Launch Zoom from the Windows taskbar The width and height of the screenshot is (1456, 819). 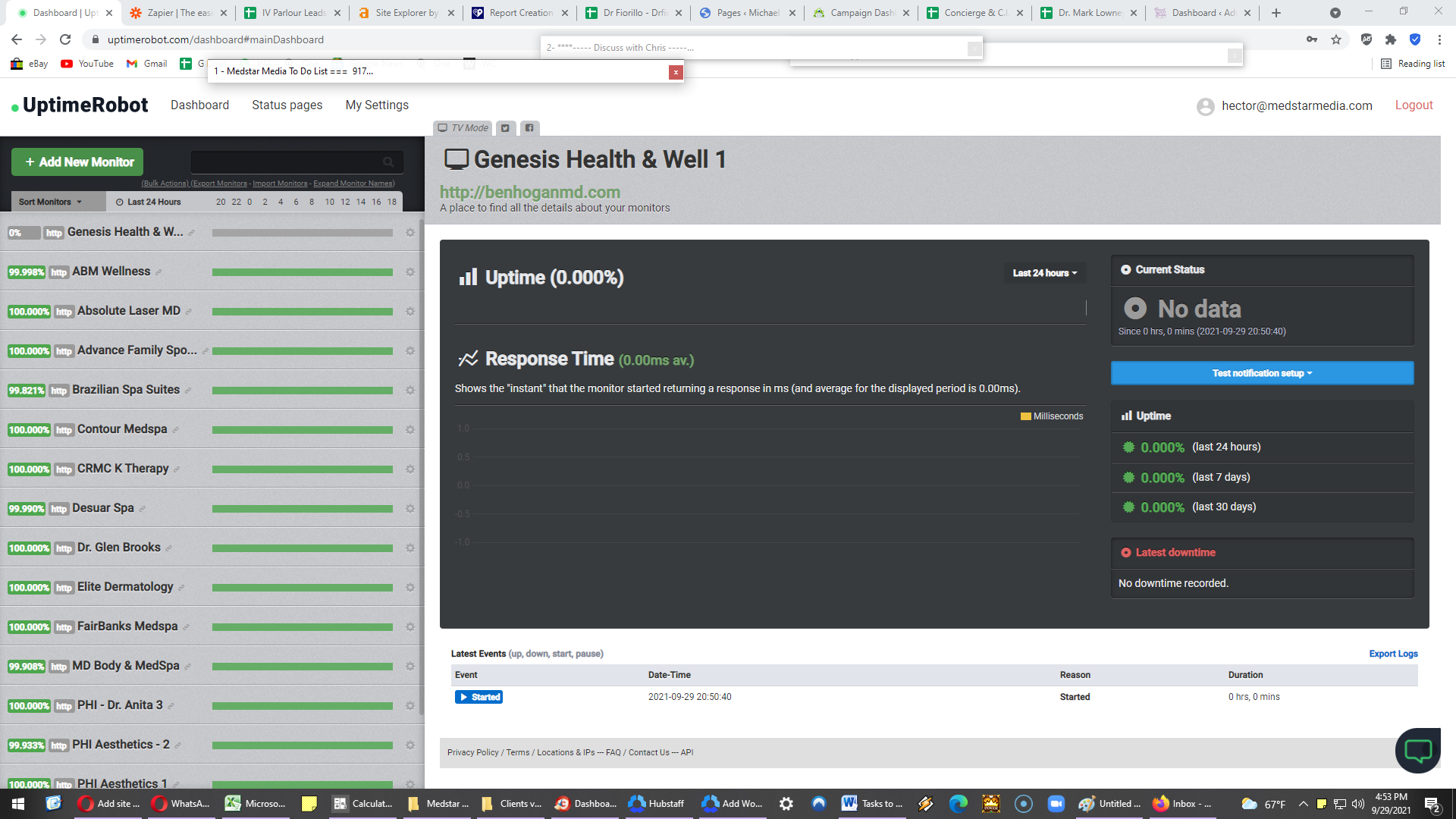(x=1056, y=804)
